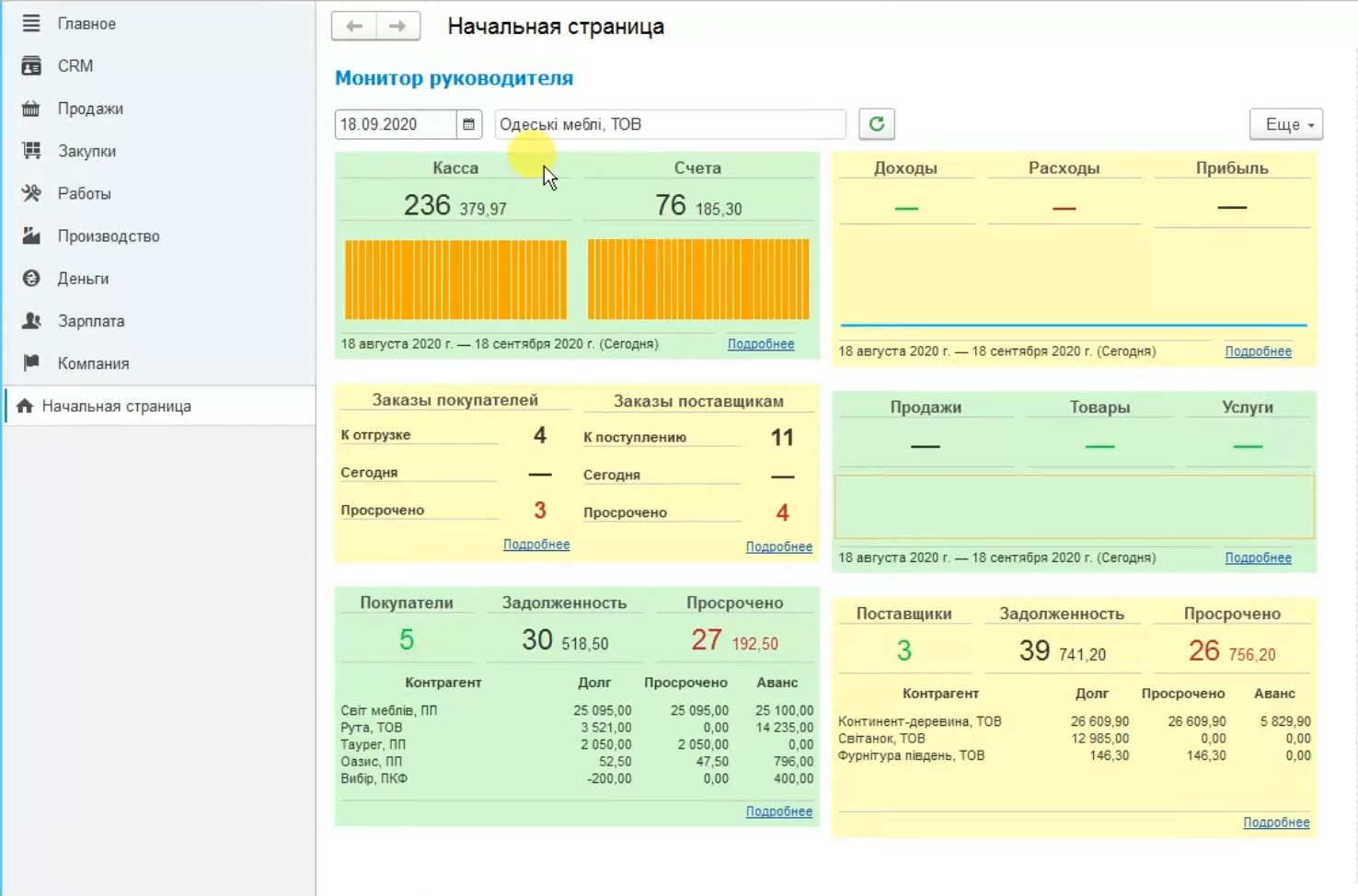Open the Продажи section
Screen dimensions: 1358x896
click(x=90, y=109)
